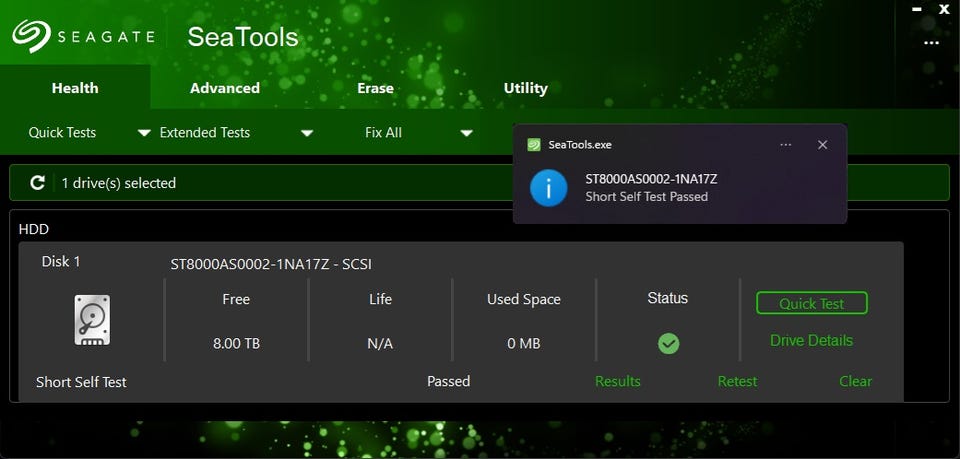The width and height of the screenshot is (960, 459).
Task: Click the Passed test result text
Action: pos(449,381)
